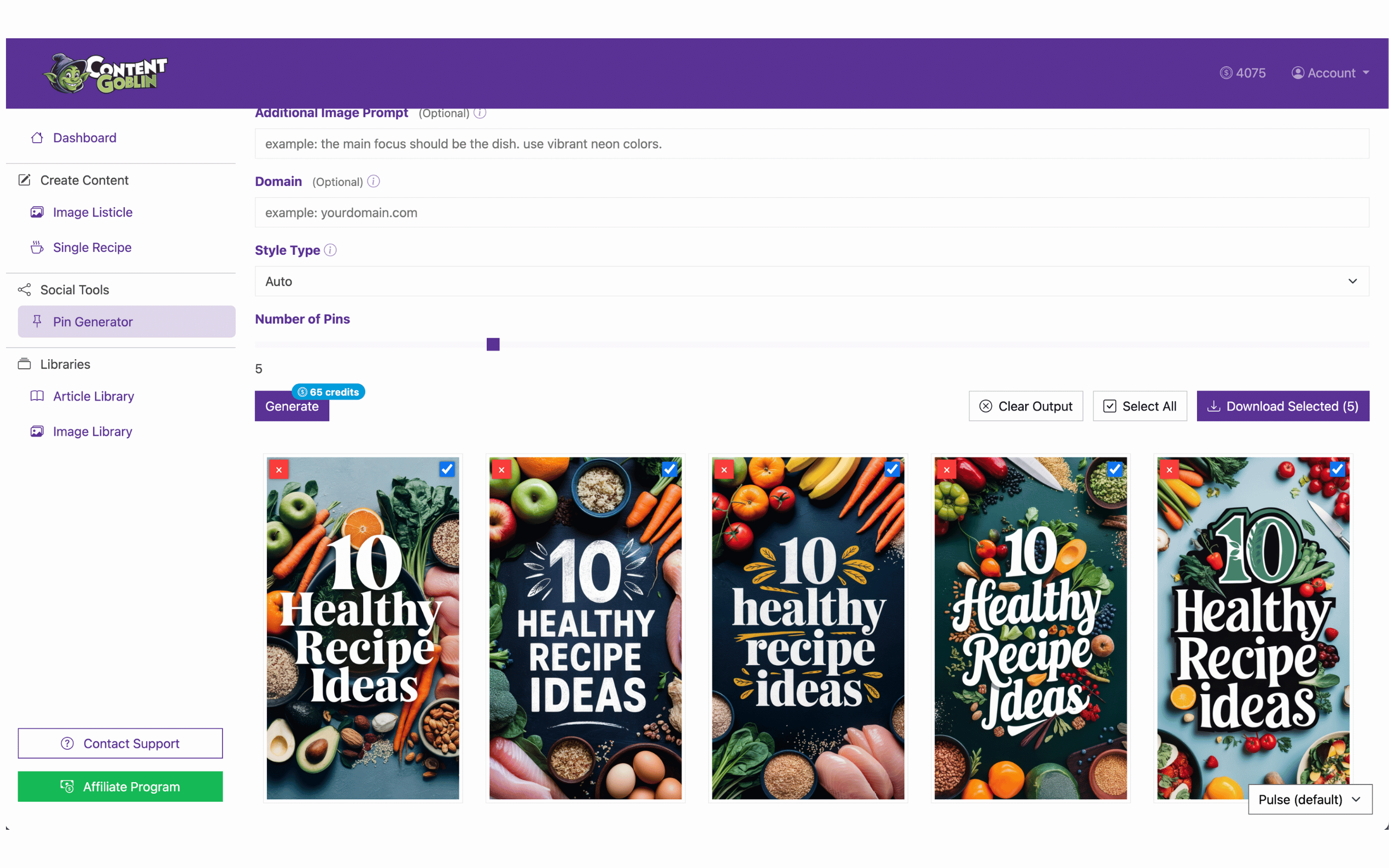The height and width of the screenshot is (868, 1389).
Task: Uncheck the first pin's selection checkbox
Action: pyautogui.click(x=447, y=469)
